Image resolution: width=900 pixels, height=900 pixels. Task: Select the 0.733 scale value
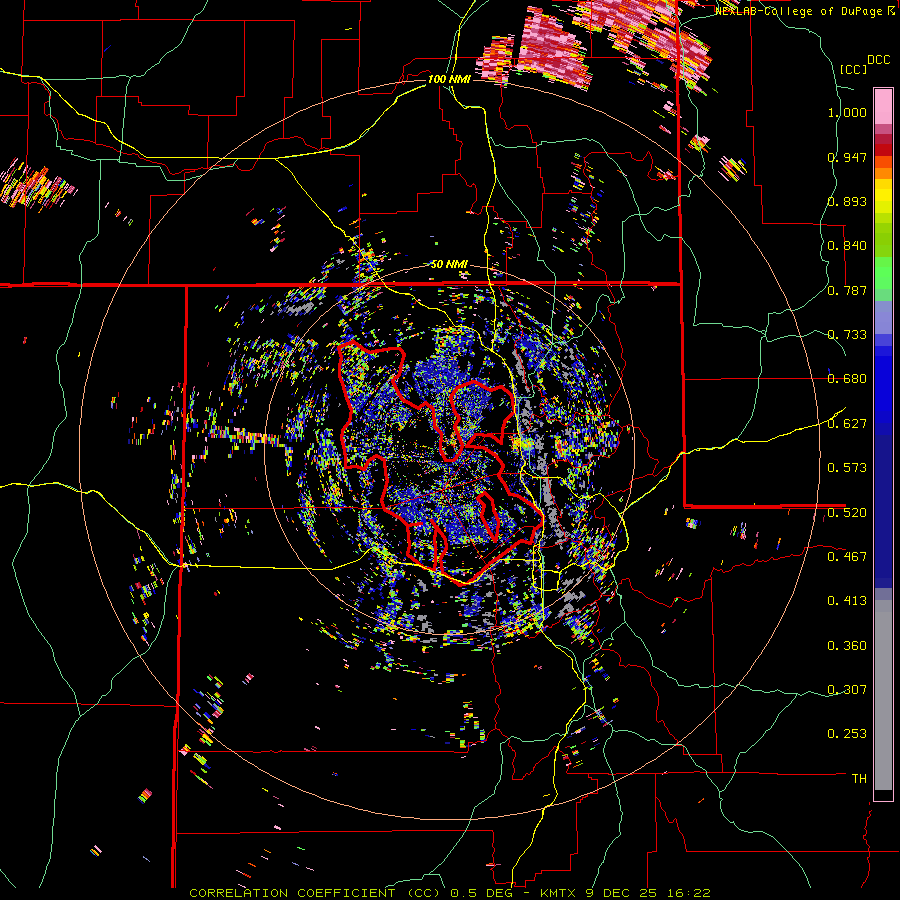(x=847, y=335)
